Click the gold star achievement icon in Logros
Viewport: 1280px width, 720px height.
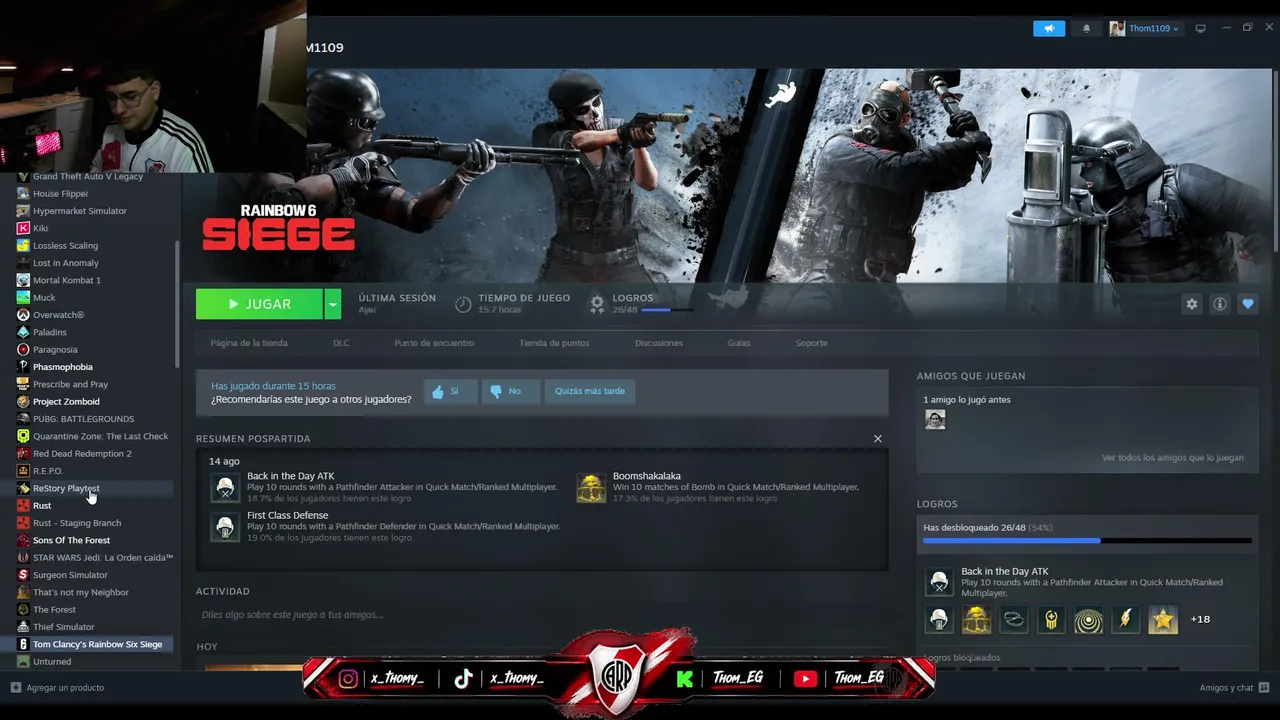click(x=1163, y=619)
